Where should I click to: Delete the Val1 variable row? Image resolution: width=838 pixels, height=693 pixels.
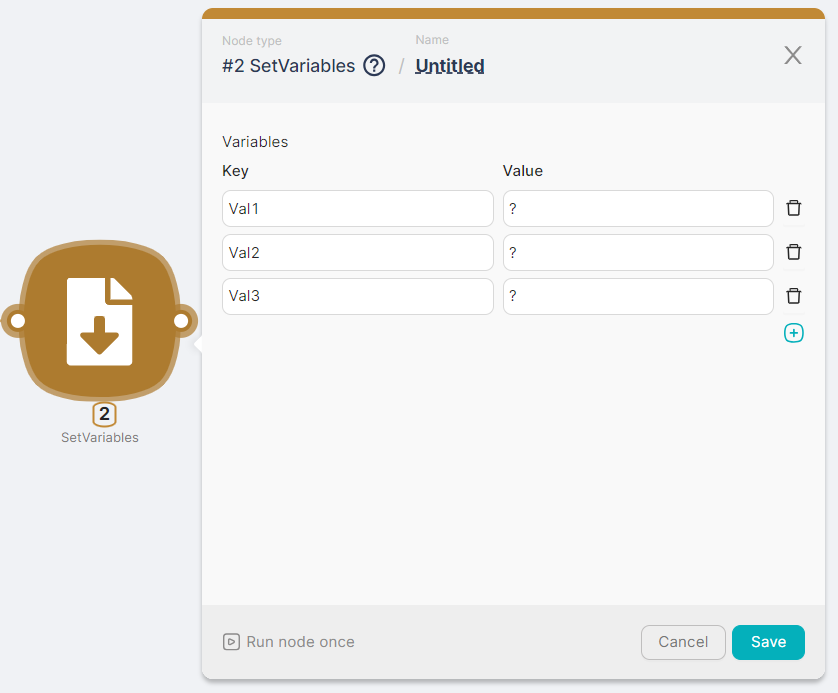(x=793, y=208)
